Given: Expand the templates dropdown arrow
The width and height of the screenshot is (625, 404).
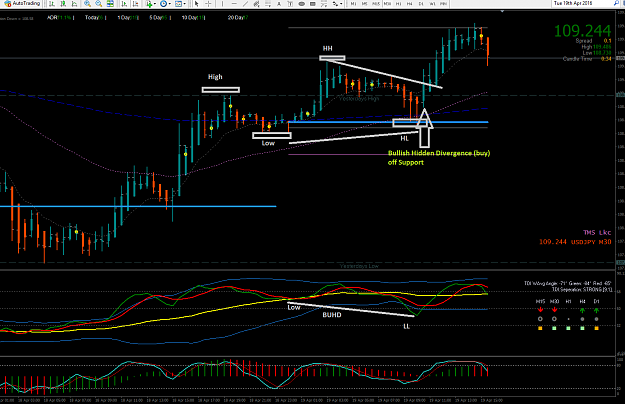Looking at the screenshot, I should (185, 4).
